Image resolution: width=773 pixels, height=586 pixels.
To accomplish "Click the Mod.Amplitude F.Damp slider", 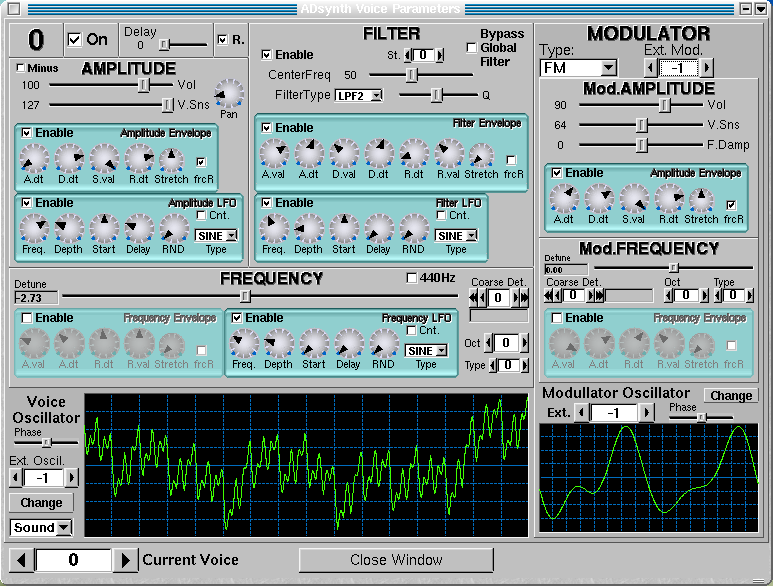I will click(641, 145).
